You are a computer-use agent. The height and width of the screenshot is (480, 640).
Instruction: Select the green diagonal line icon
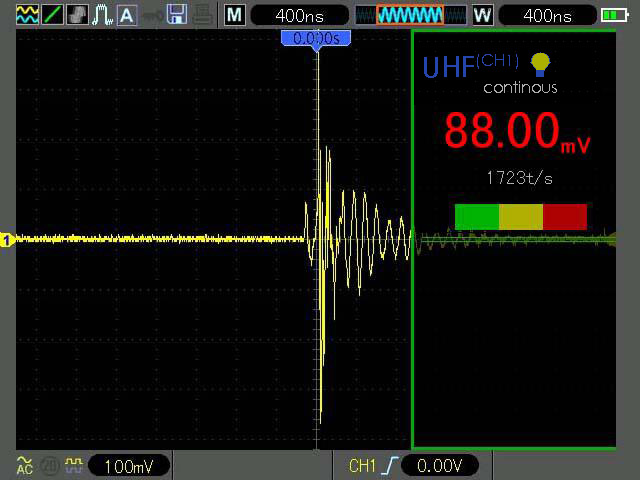tap(53, 15)
